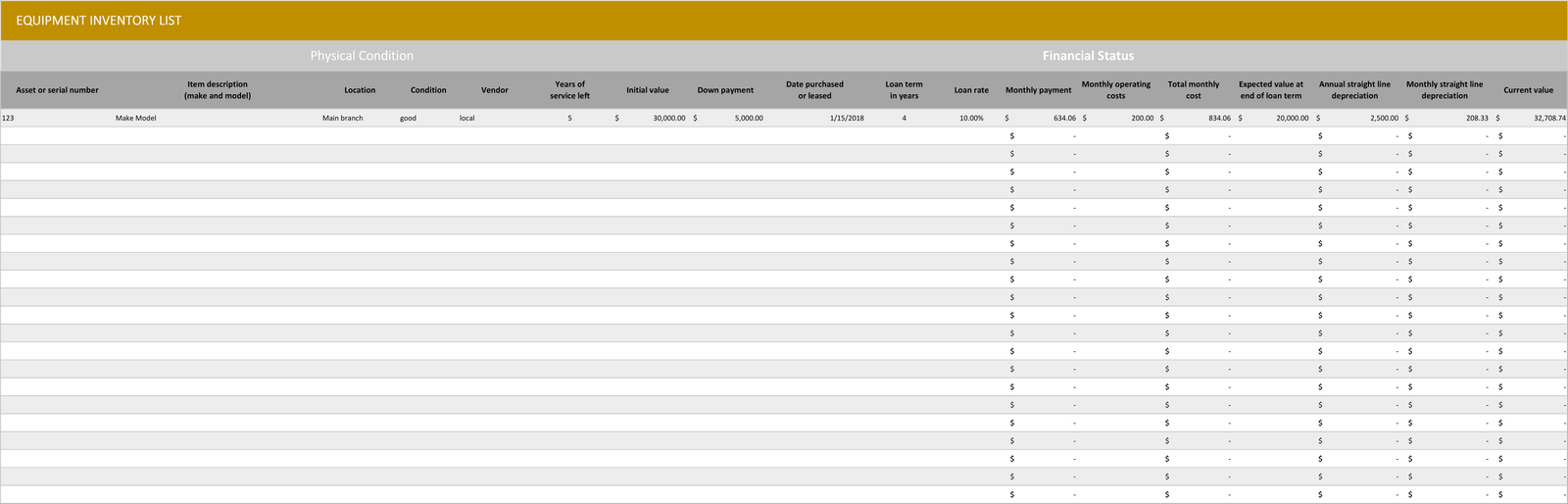This screenshot has height=504, width=1568.
Task: Select the years of service cell showing 5
Action: pyautogui.click(x=569, y=118)
